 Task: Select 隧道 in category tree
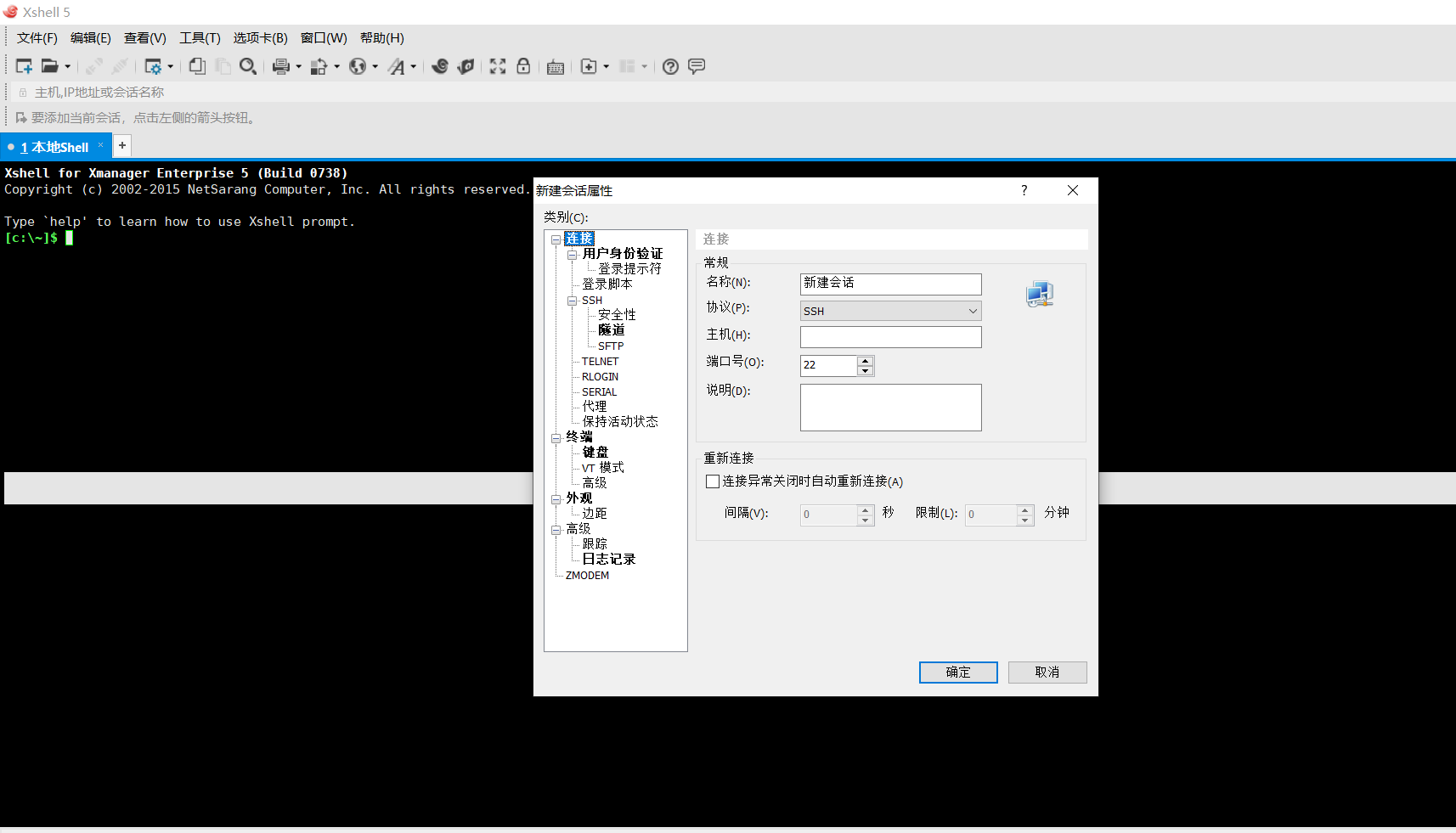pyautogui.click(x=611, y=329)
